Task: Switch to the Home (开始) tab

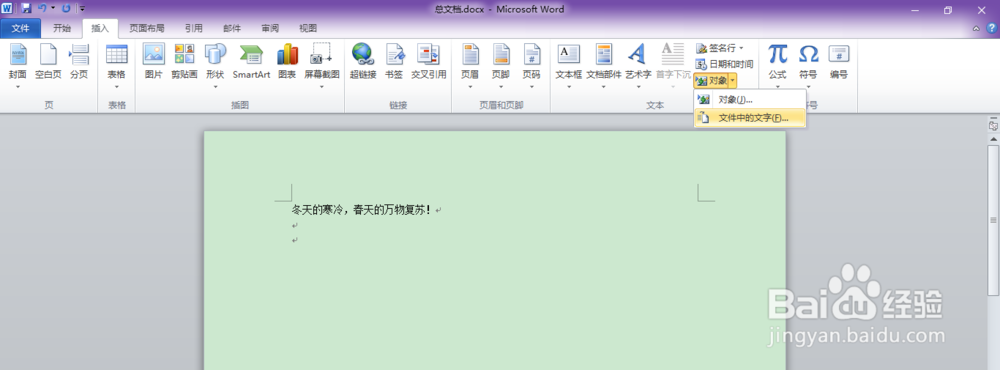Action: [62, 28]
